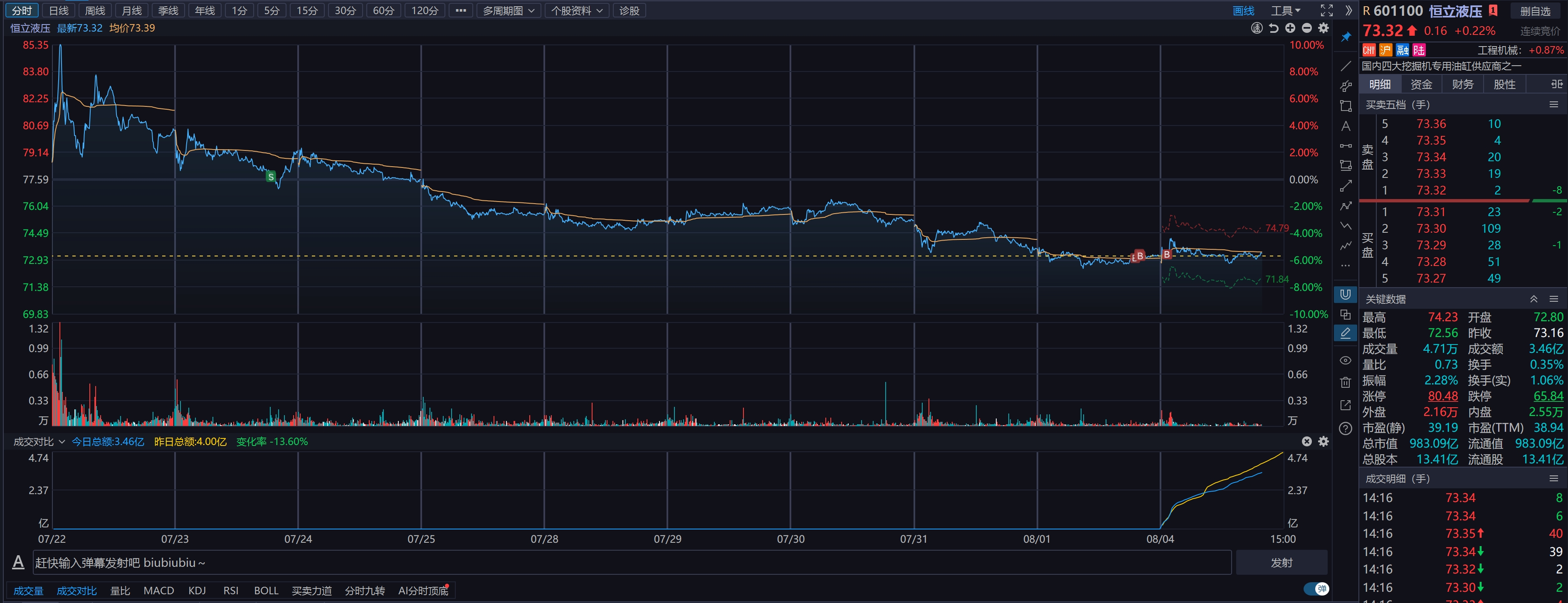This screenshot has width=1568, height=603.
Task: Select the parallel channel line tool
Action: click(1346, 86)
